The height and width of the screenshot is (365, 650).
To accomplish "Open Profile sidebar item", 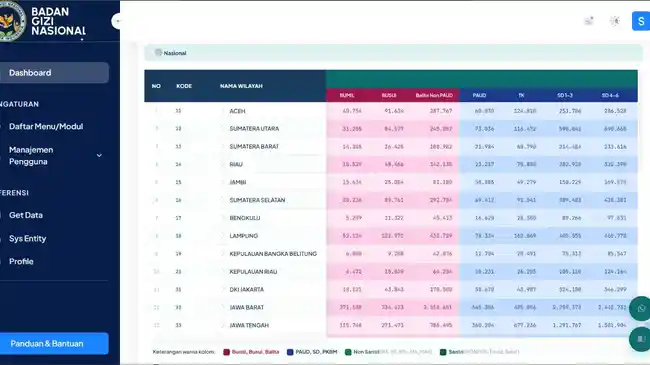I will point(21,262).
